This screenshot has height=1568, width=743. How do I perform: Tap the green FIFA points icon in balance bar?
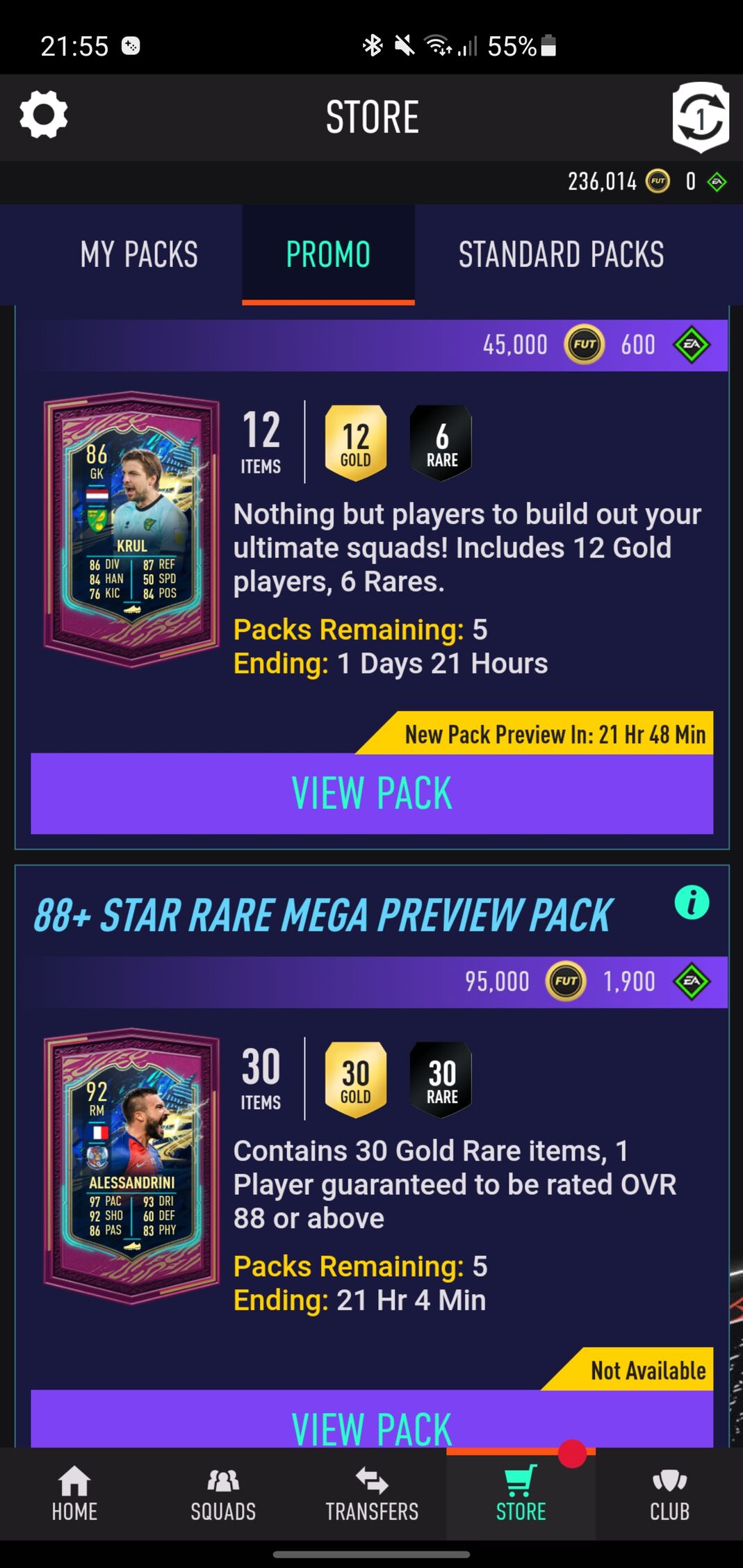click(x=717, y=182)
